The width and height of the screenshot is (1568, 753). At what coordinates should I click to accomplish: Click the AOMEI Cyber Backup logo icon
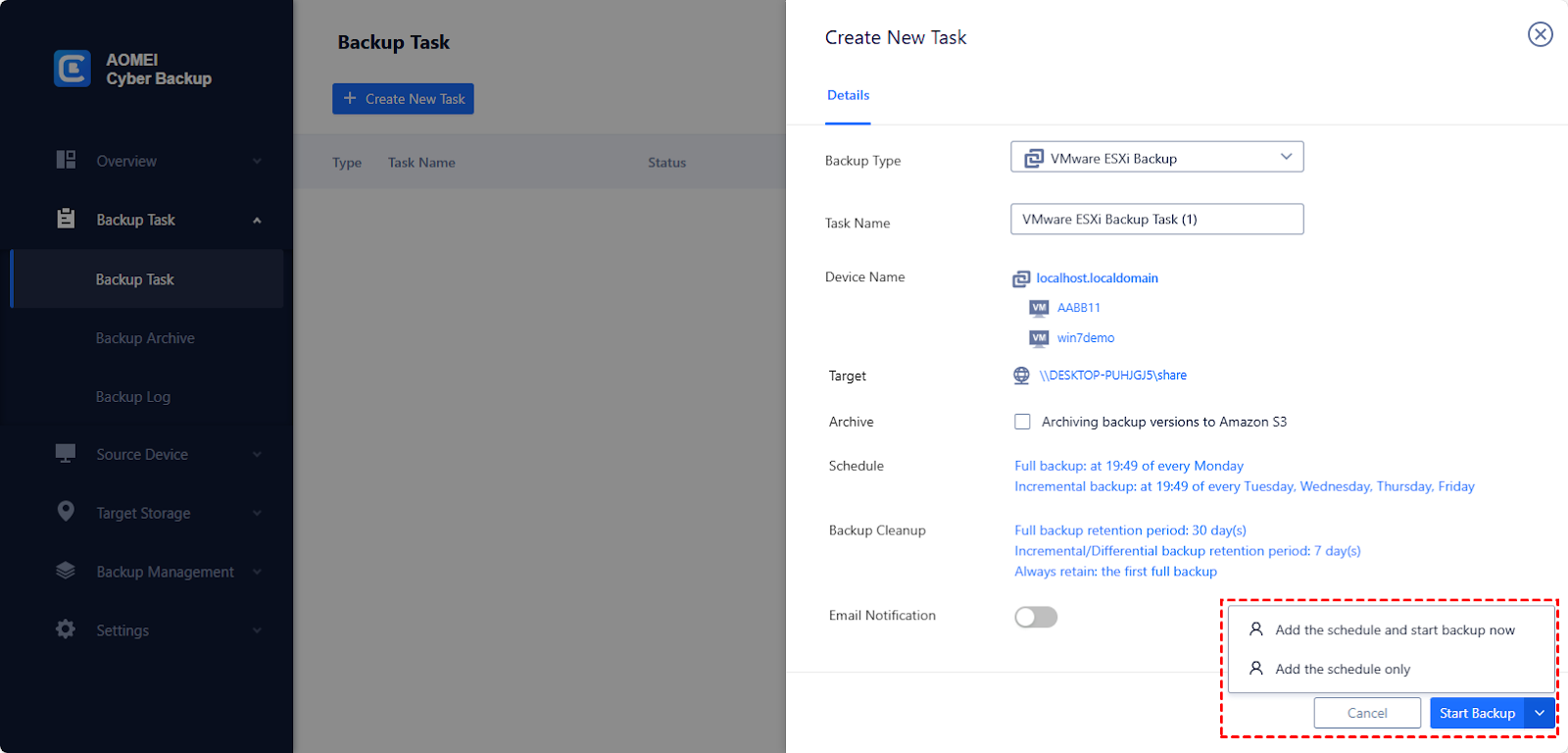pyautogui.click(x=73, y=69)
